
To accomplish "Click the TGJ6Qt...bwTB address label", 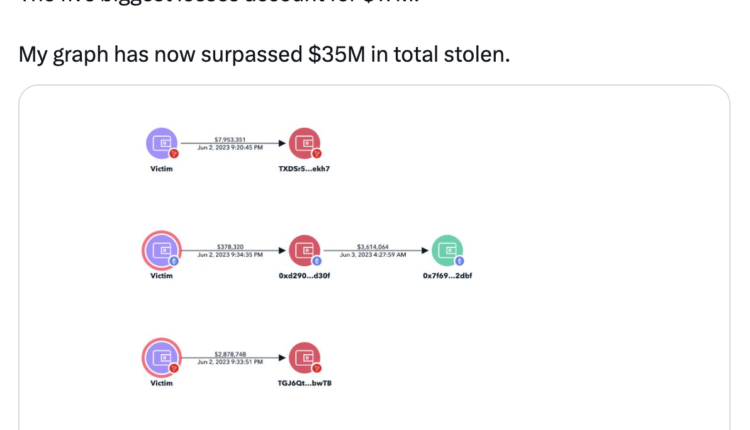I will (304, 383).
